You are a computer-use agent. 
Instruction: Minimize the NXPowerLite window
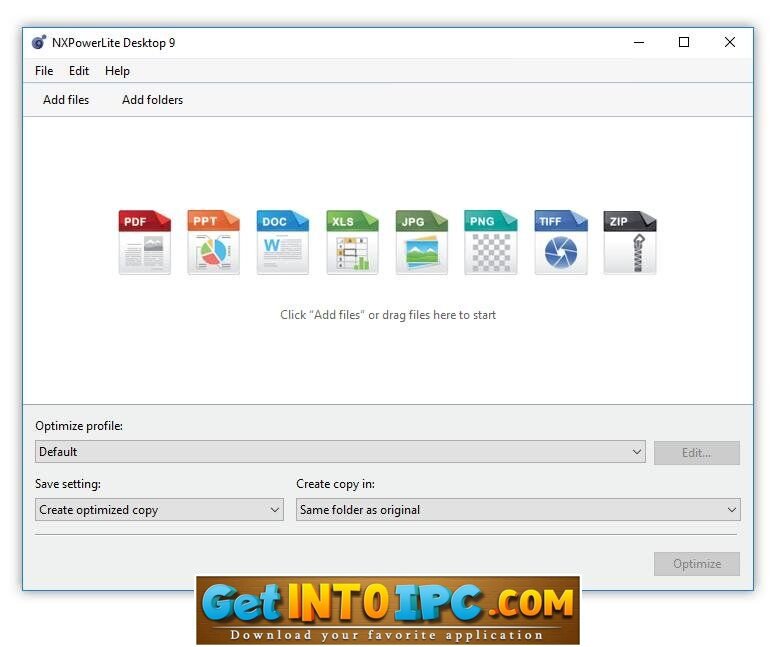click(x=639, y=43)
